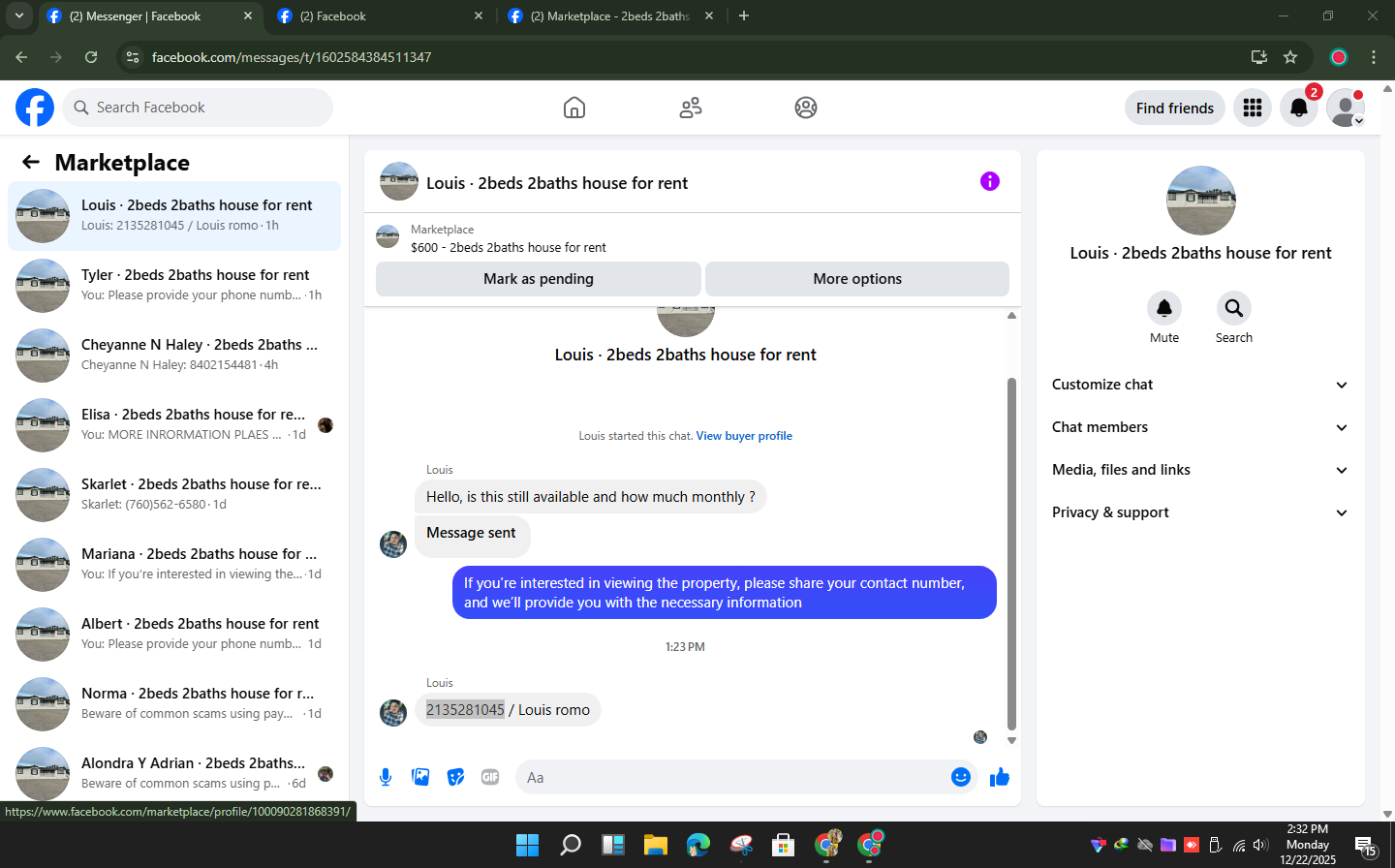
Task: Open the browser tab search dropdown
Action: (x=18, y=15)
